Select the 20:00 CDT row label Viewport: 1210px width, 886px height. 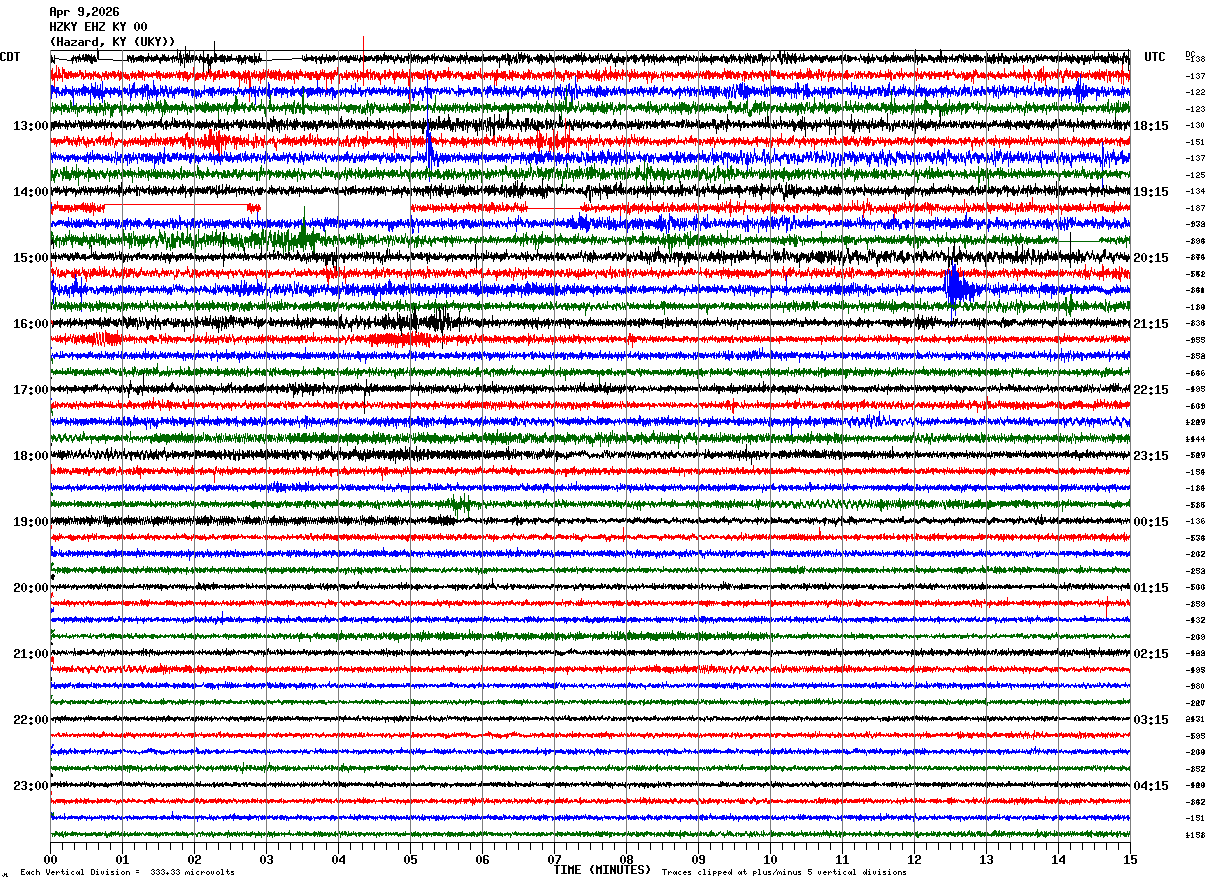[x=31, y=588]
